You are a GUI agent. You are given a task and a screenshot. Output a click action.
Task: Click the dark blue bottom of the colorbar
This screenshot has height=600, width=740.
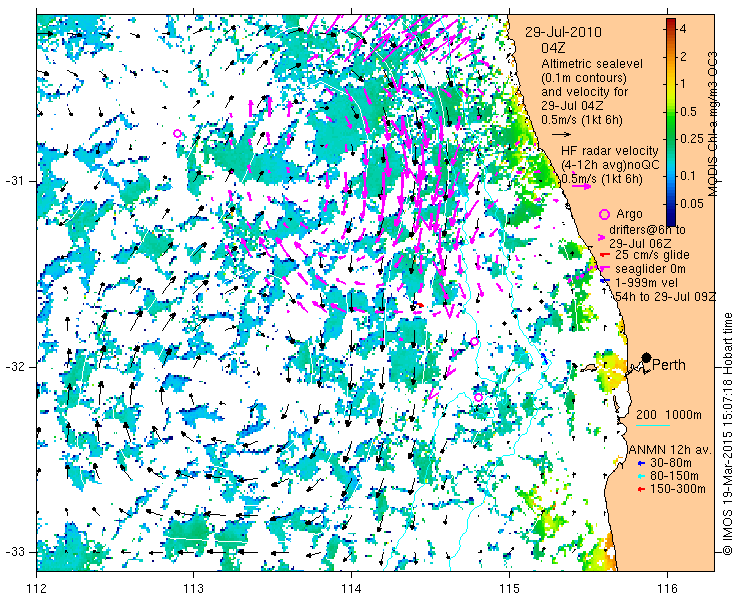pyautogui.click(x=671, y=220)
